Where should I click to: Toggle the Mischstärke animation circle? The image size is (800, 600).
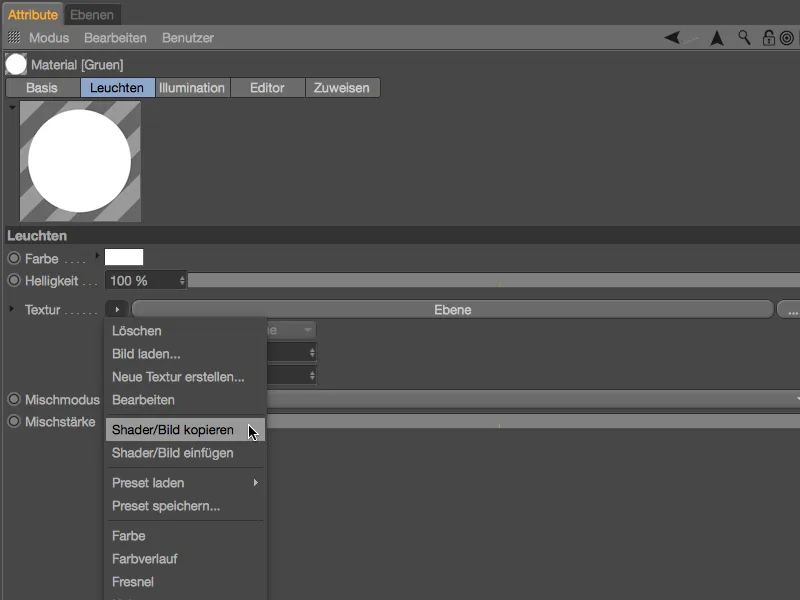coord(14,421)
